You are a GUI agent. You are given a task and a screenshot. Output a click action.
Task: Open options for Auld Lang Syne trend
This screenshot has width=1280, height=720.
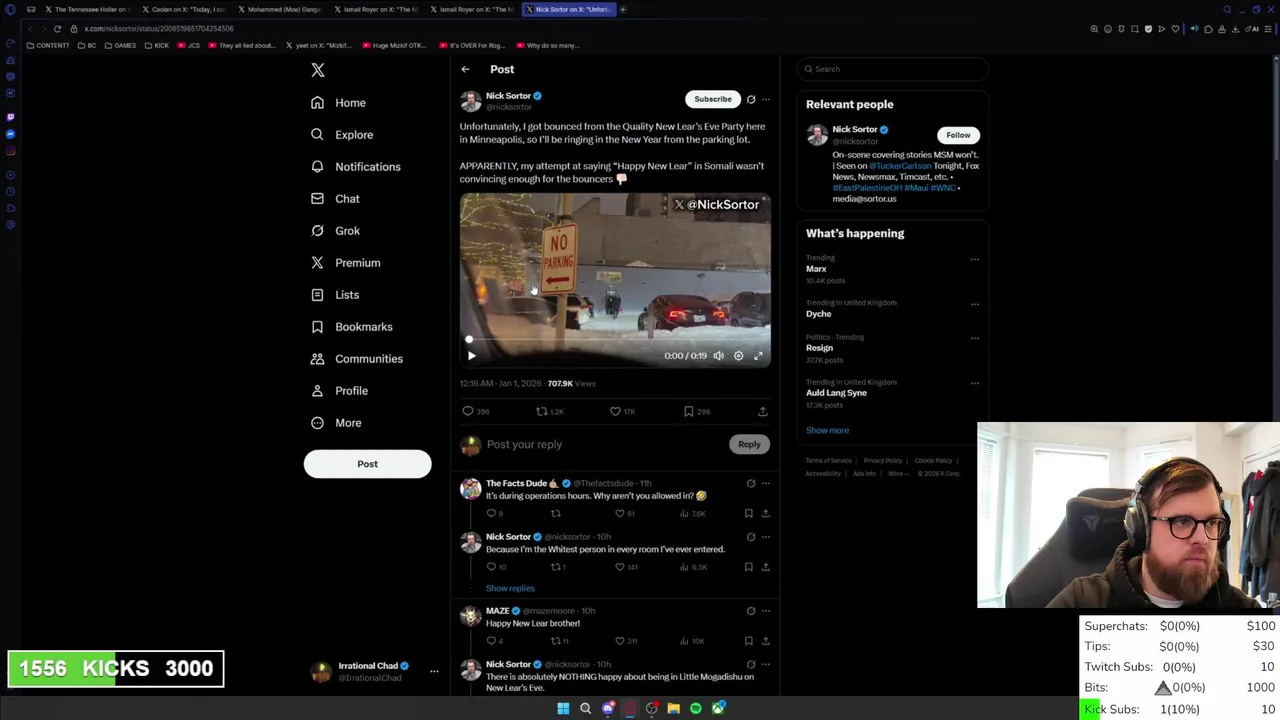tap(974, 383)
